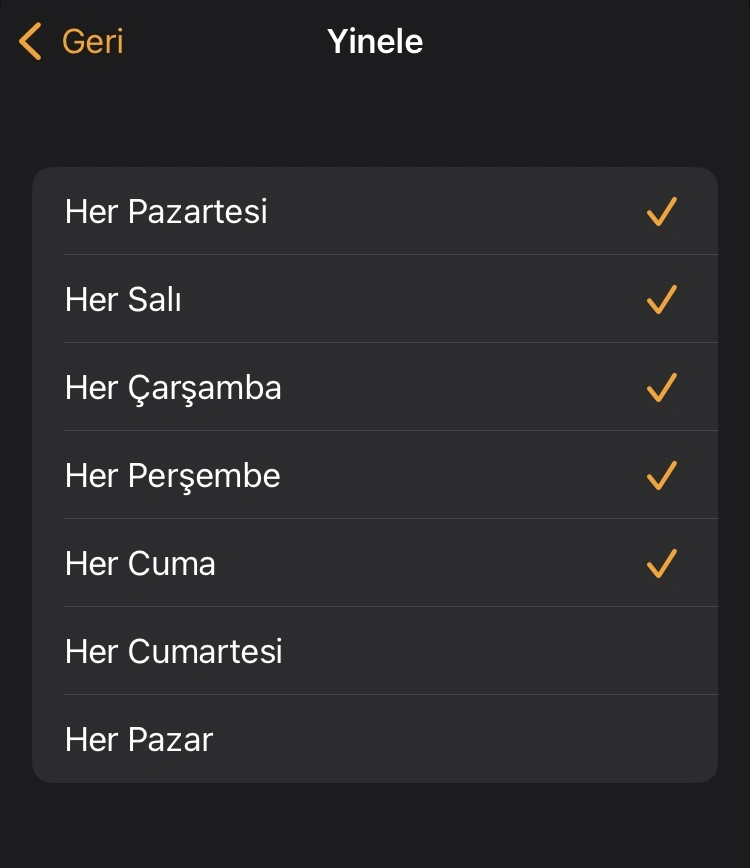750x868 pixels.
Task: Select the Her Pazartesi row label
Action: (x=166, y=211)
